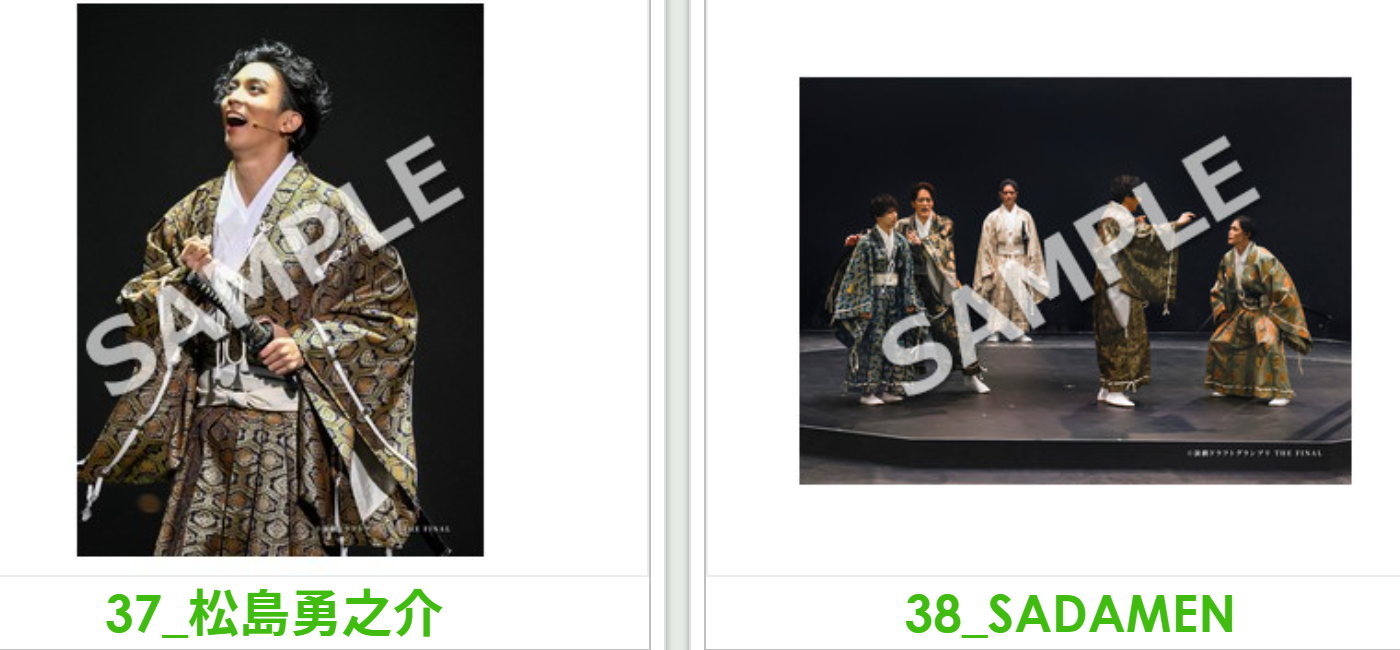1400x650 pixels.
Task: Click the copyright text on the solo portrait
Action: 385,529
